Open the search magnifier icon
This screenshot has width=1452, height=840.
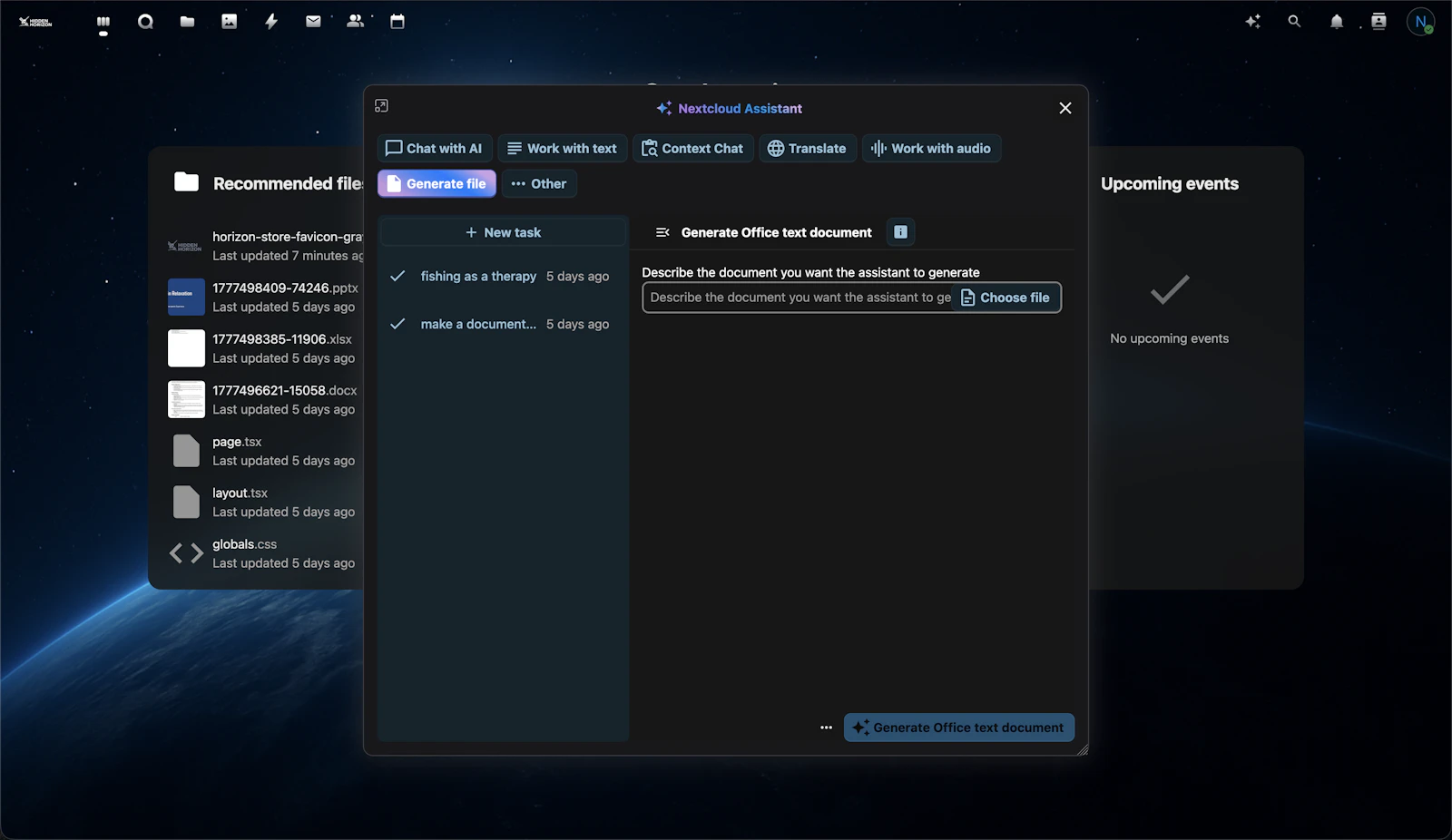pos(1295,22)
